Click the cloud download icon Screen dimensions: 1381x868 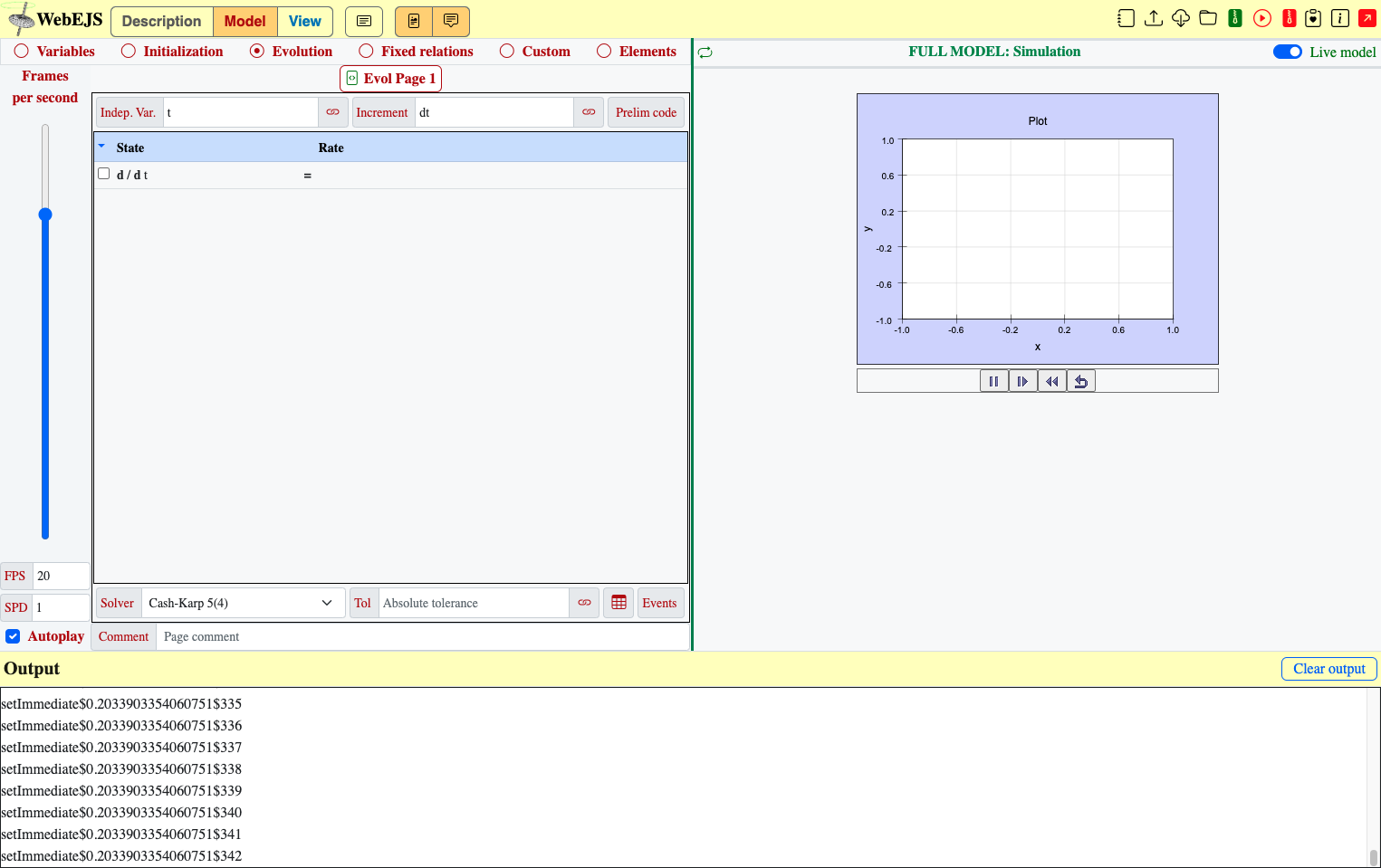(x=1181, y=18)
